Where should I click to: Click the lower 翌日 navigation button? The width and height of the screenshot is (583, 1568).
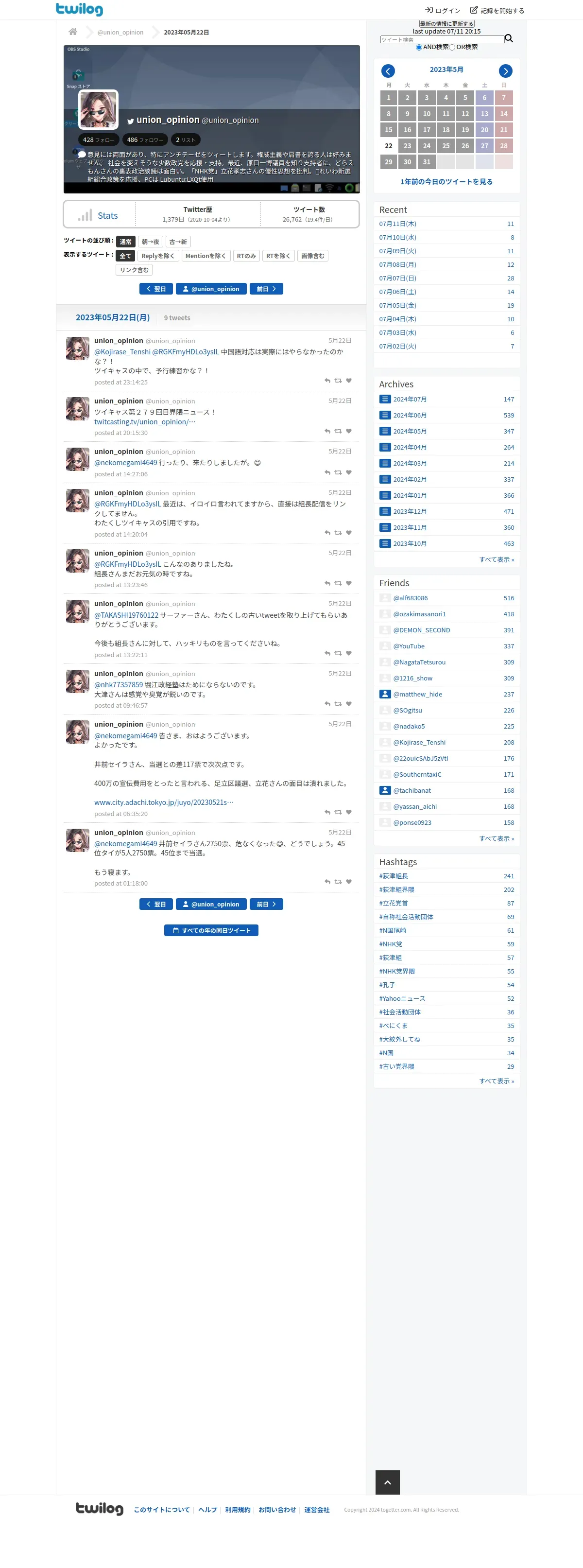[156, 904]
